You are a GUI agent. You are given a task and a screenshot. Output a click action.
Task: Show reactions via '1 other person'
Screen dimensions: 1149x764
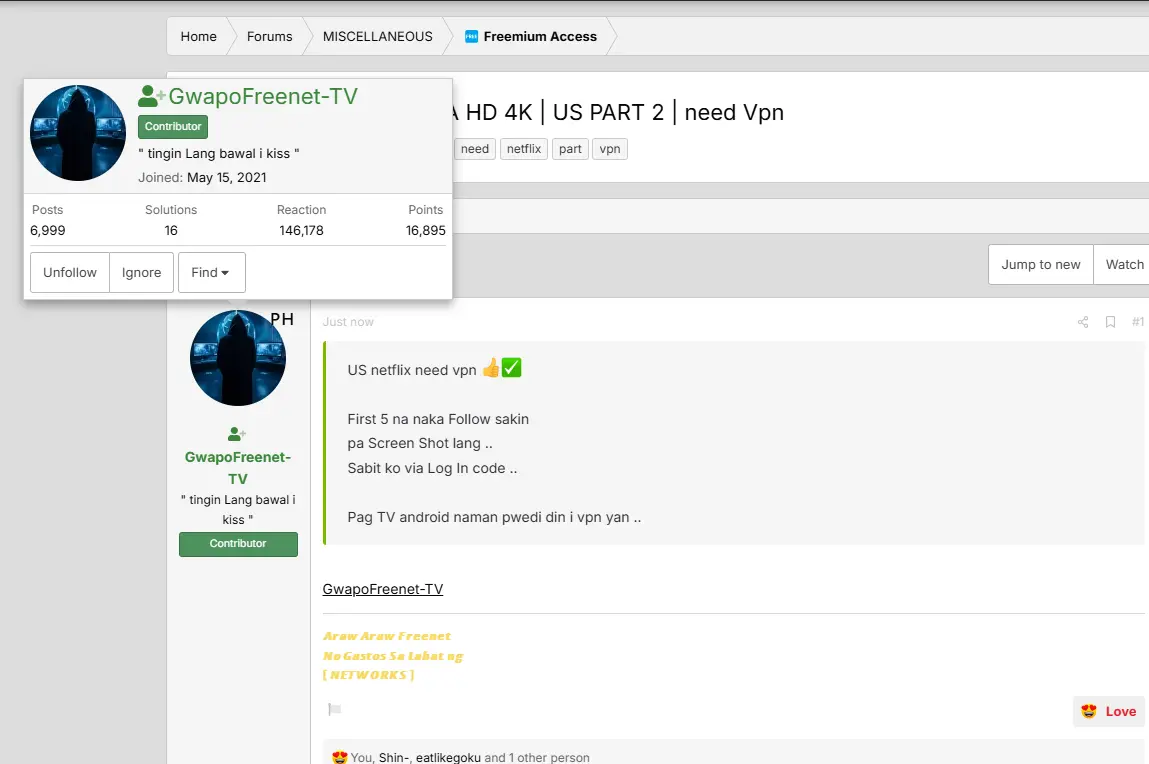click(x=549, y=757)
